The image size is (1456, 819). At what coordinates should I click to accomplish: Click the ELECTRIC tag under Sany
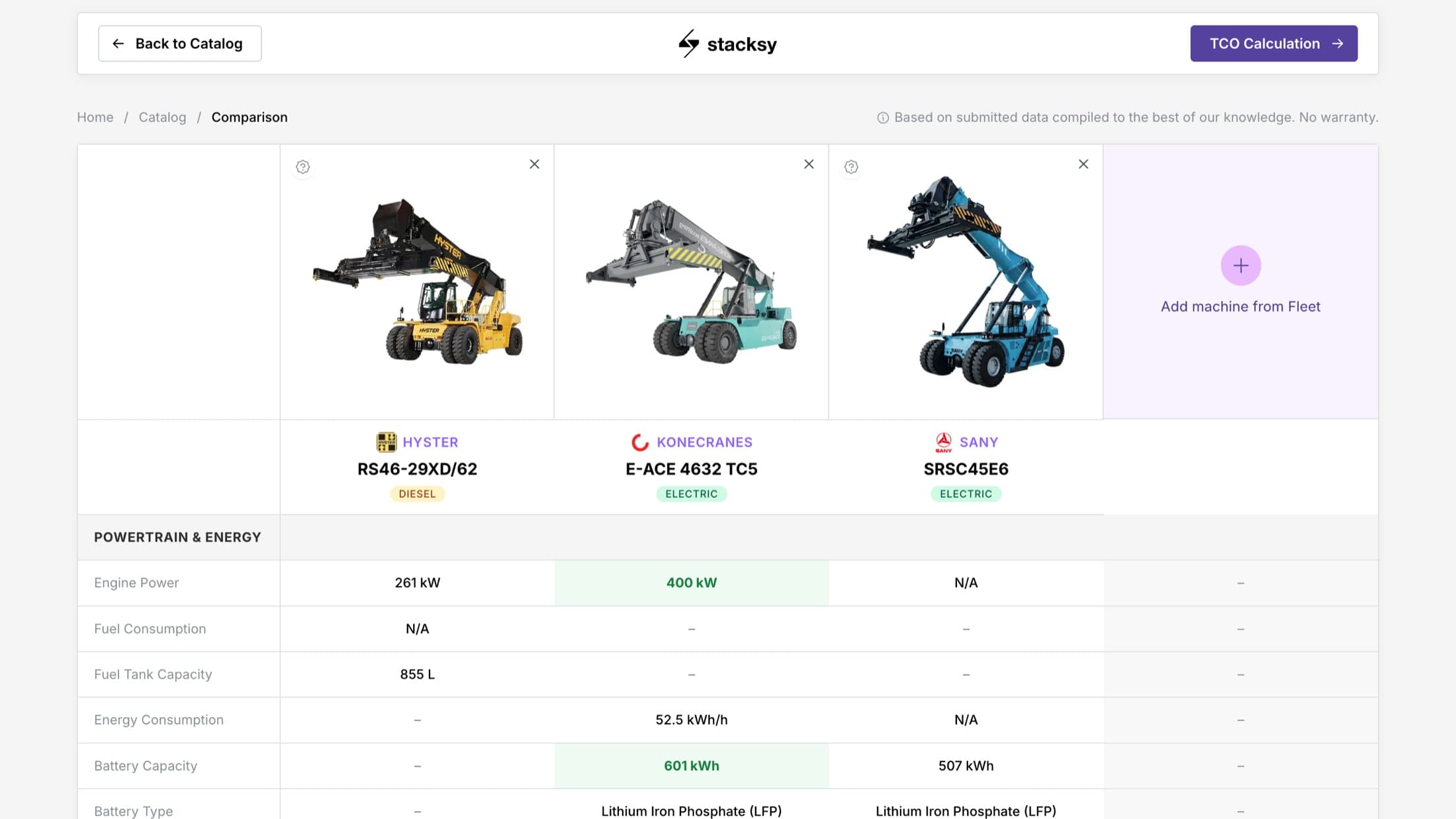[966, 494]
